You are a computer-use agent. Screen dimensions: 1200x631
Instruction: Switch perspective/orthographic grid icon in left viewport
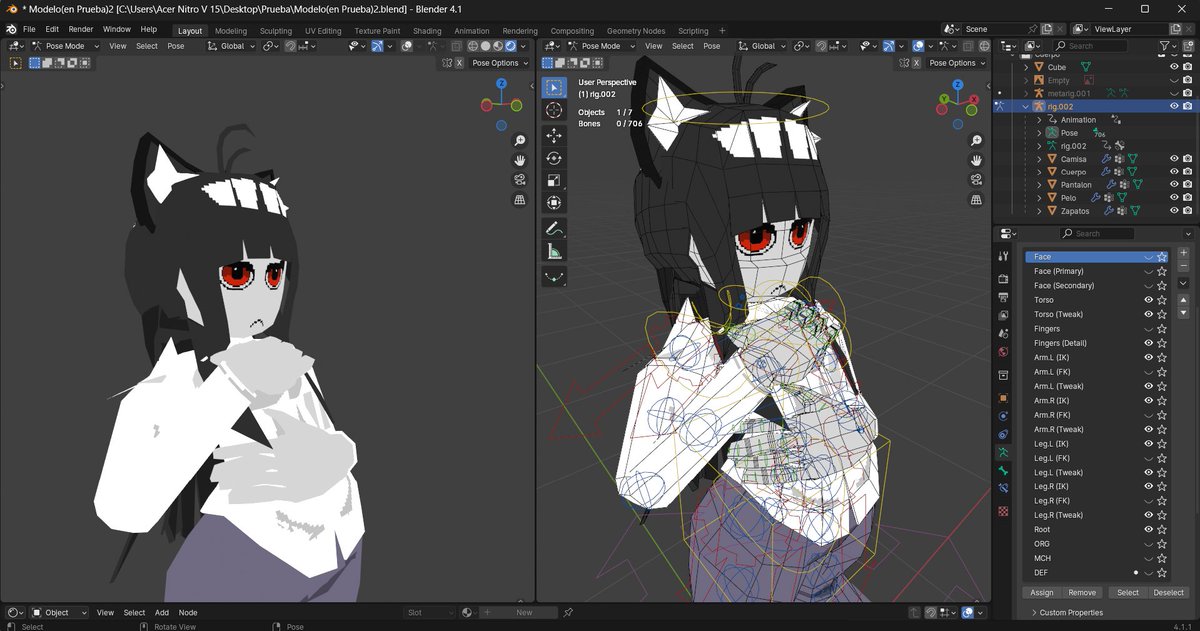coord(520,200)
